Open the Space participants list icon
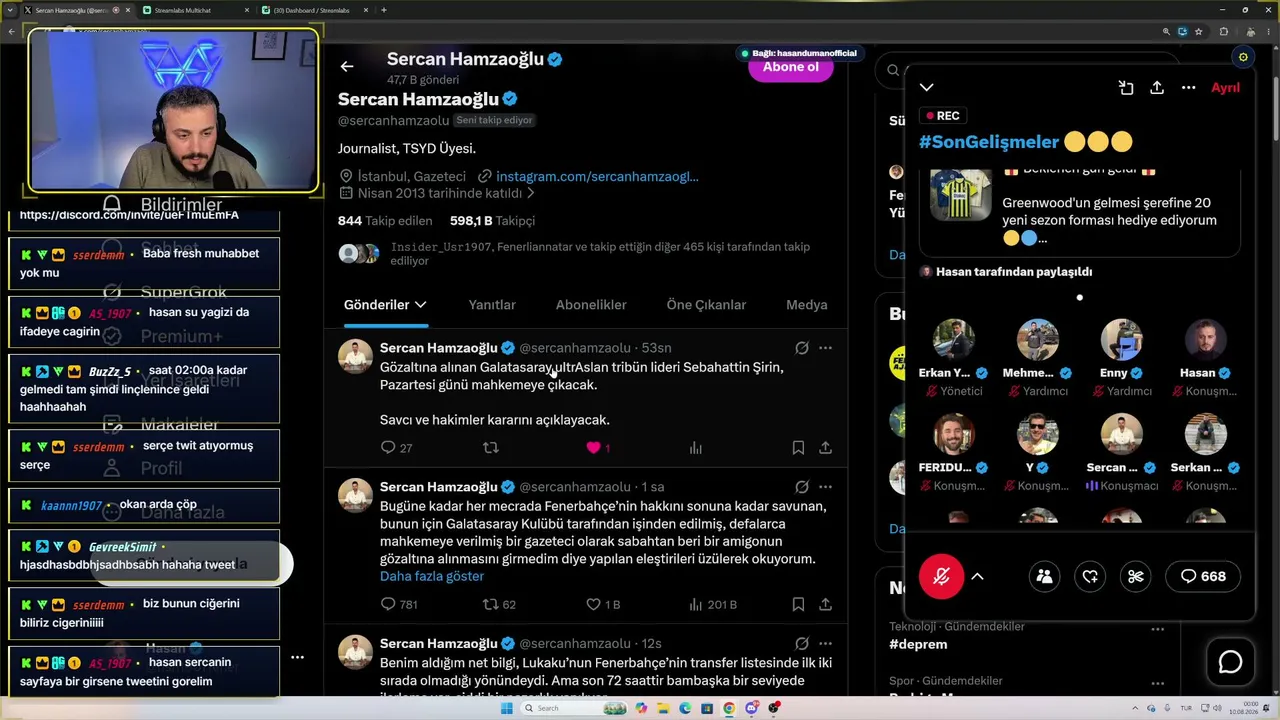Image resolution: width=1280 pixels, height=720 pixels. pos(1044,576)
